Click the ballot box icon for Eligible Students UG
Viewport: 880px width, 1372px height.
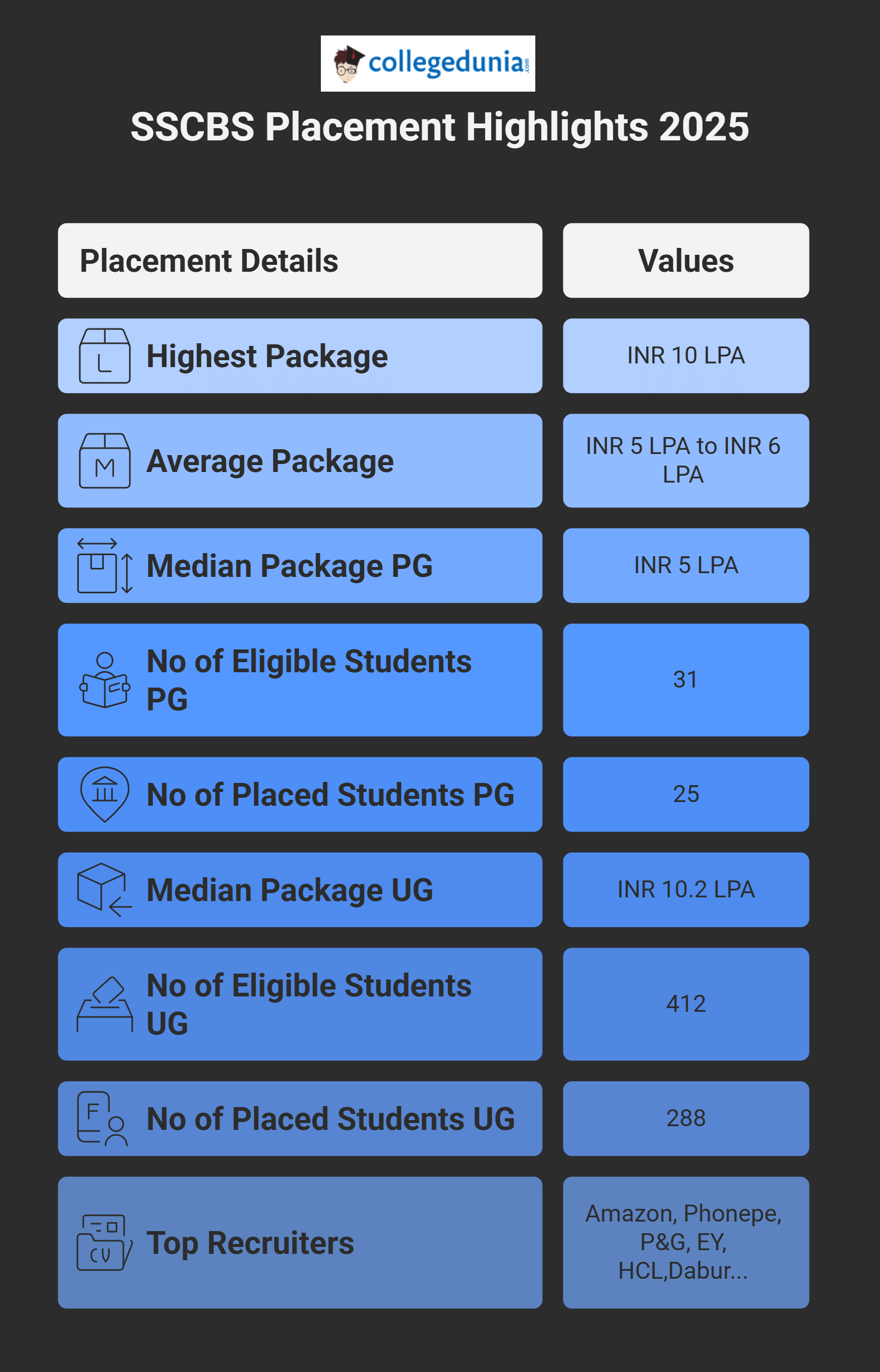click(104, 1004)
